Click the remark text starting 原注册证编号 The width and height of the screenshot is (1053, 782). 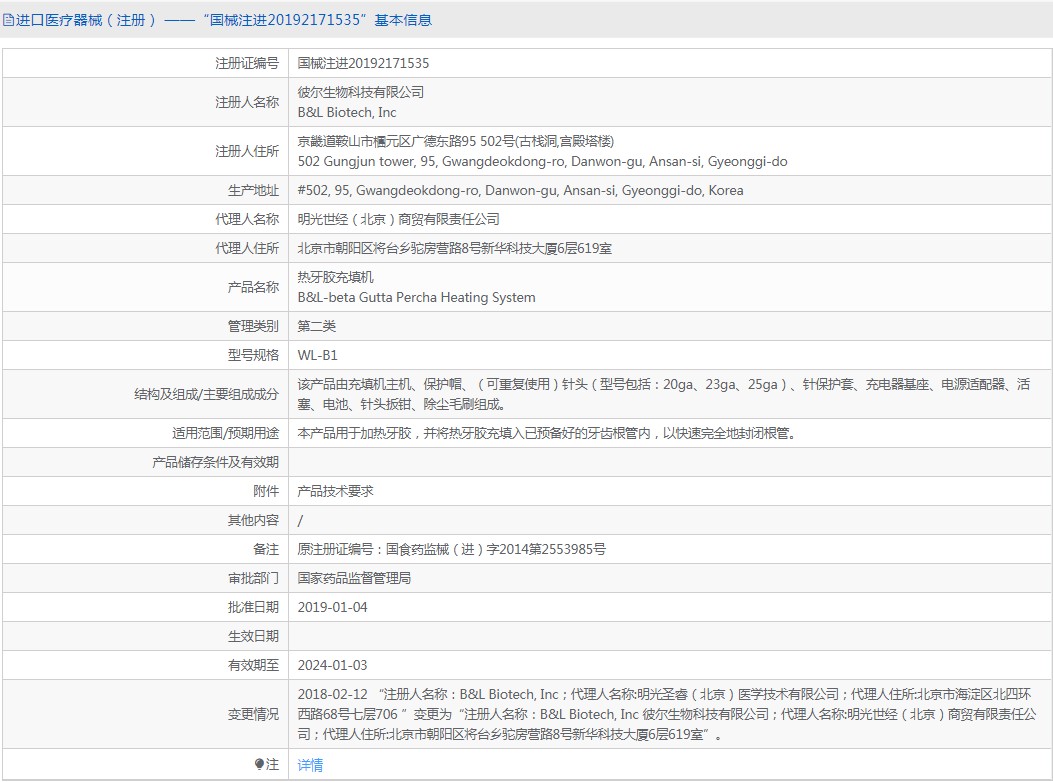click(x=451, y=549)
